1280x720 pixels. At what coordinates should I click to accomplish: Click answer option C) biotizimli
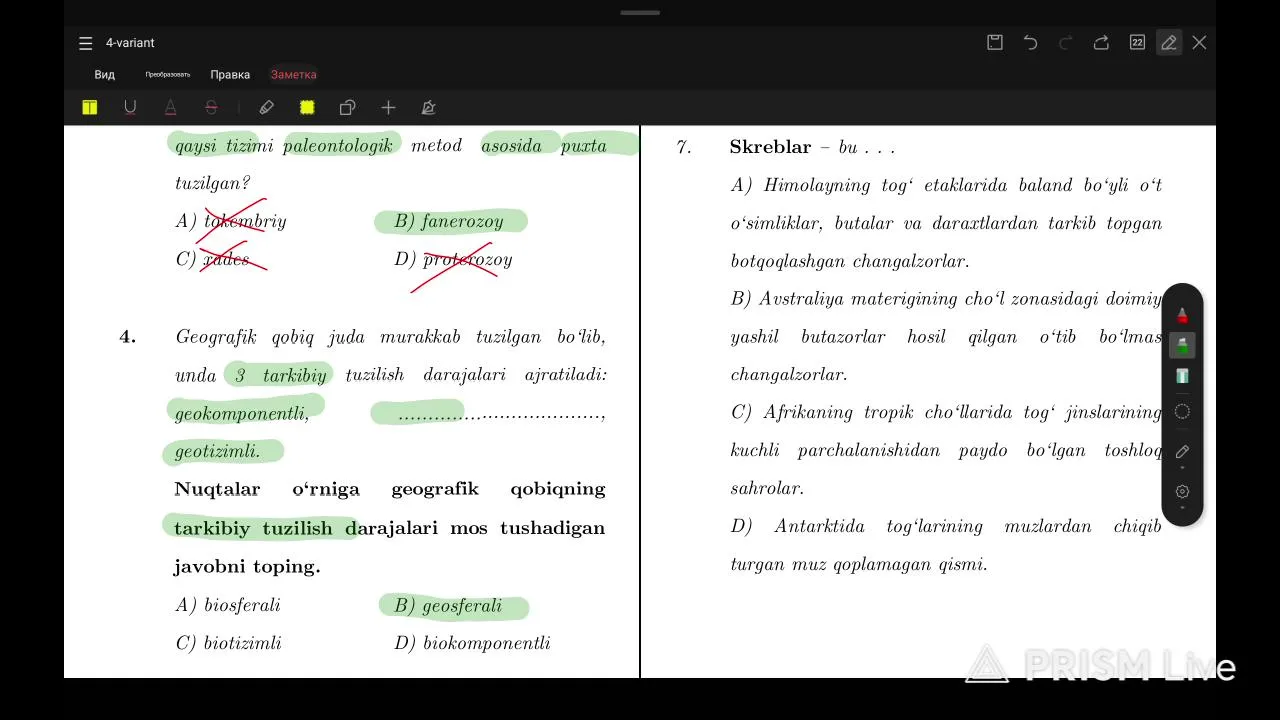click(228, 643)
